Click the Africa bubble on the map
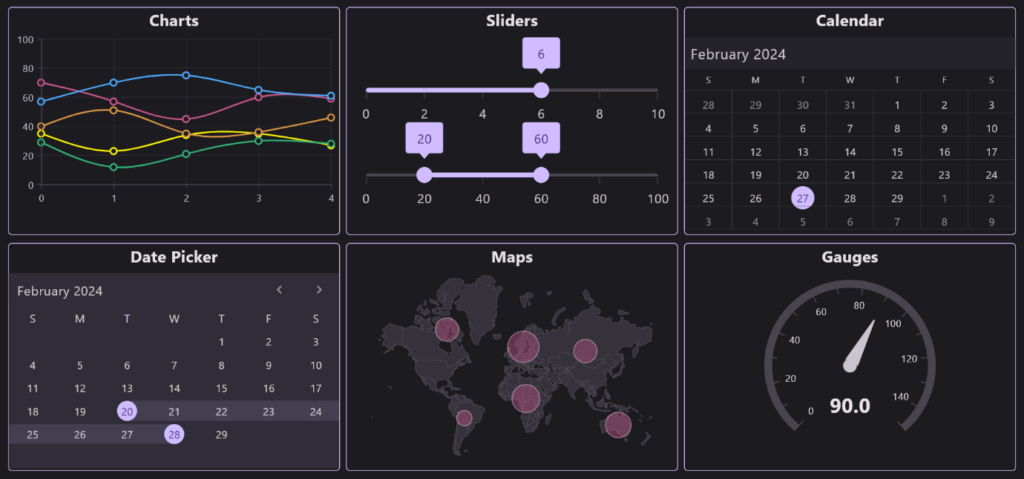Image resolution: width=1024 pixels, height=479 pixels. point(526,398)
